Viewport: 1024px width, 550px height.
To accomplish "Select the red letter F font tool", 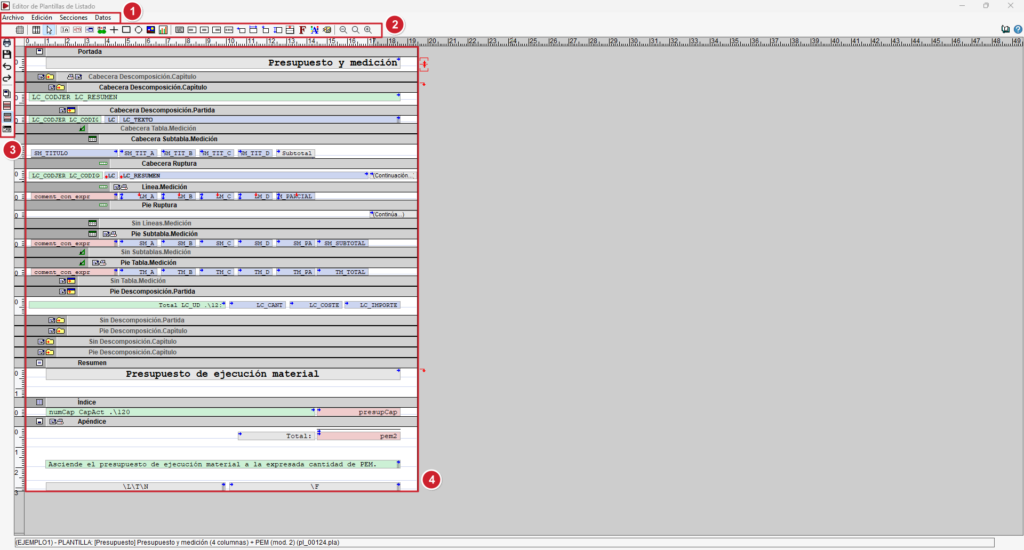I will click(302, 30).
